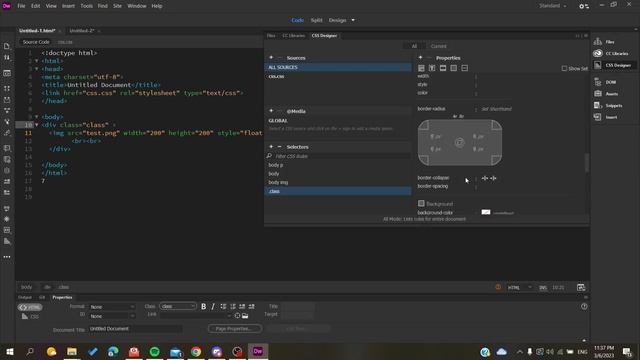The width and height of the screenshot is (640, 360).
Task: Switch Property inspector to HTML mode
Action: [x=30, y=307]
